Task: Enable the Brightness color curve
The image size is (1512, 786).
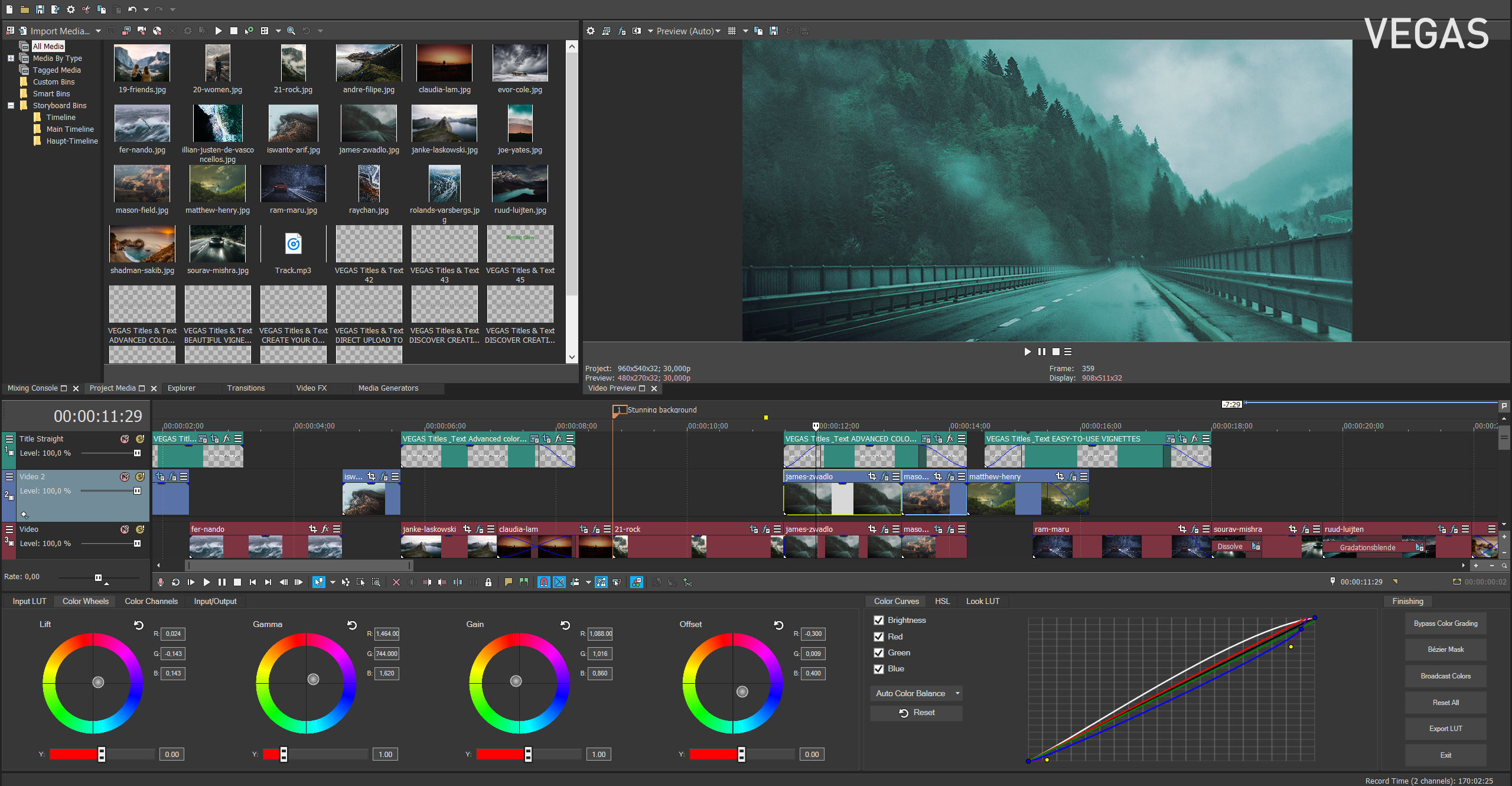Action: coord(877,621)
